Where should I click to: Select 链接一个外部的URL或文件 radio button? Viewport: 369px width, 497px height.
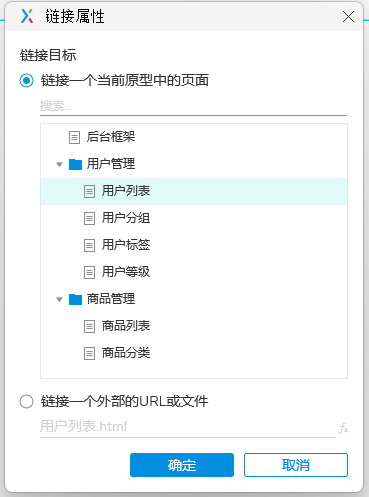[x=26, y=401]
